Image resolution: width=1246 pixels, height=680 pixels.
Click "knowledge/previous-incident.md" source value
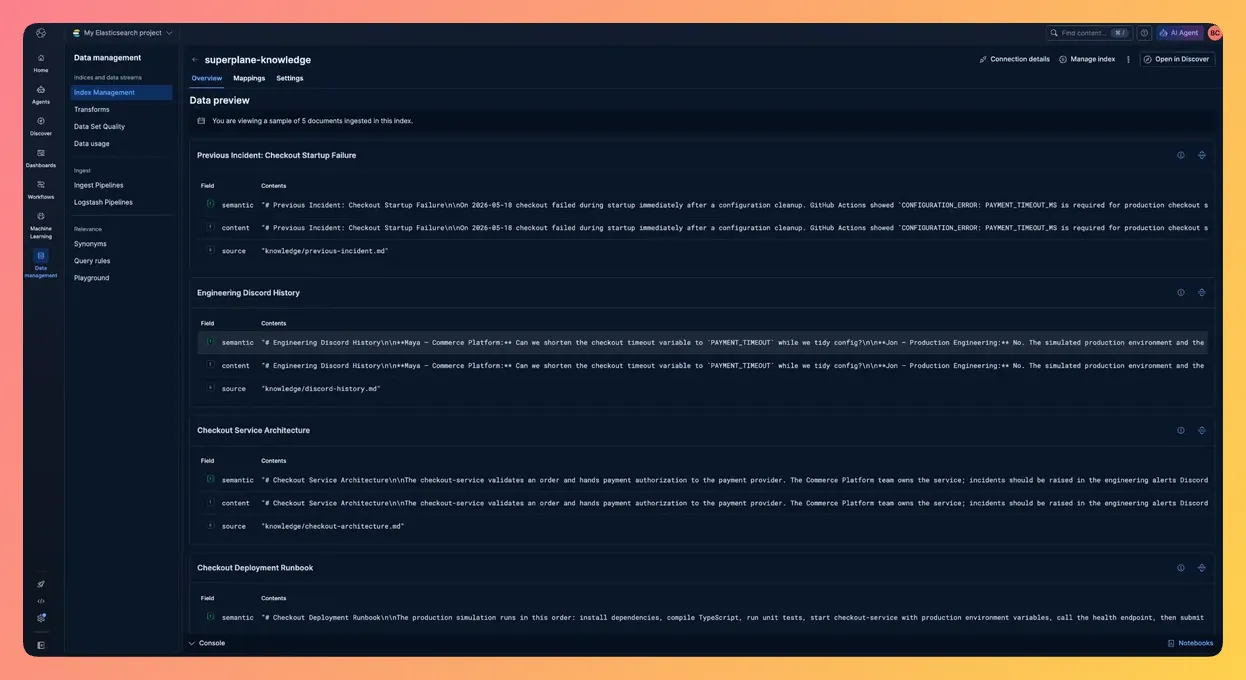[324, 251]
